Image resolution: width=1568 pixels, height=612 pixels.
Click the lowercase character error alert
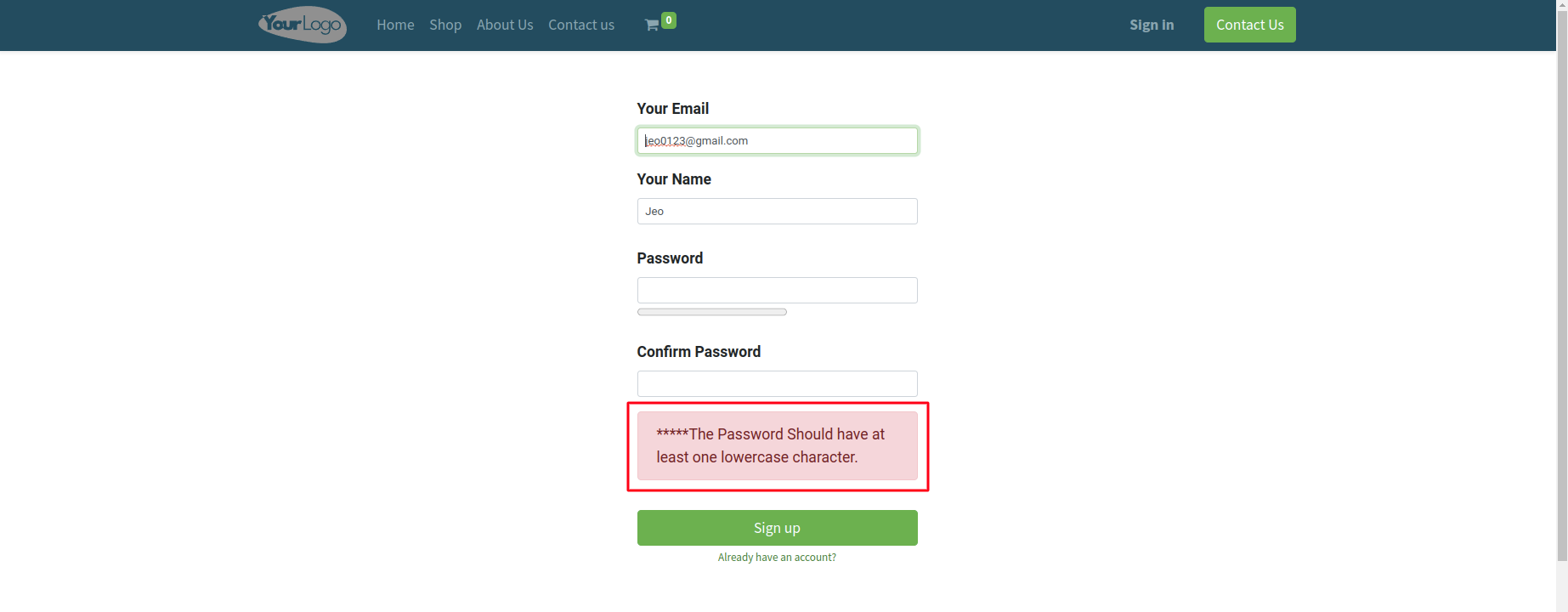click(x=777, y=446)
